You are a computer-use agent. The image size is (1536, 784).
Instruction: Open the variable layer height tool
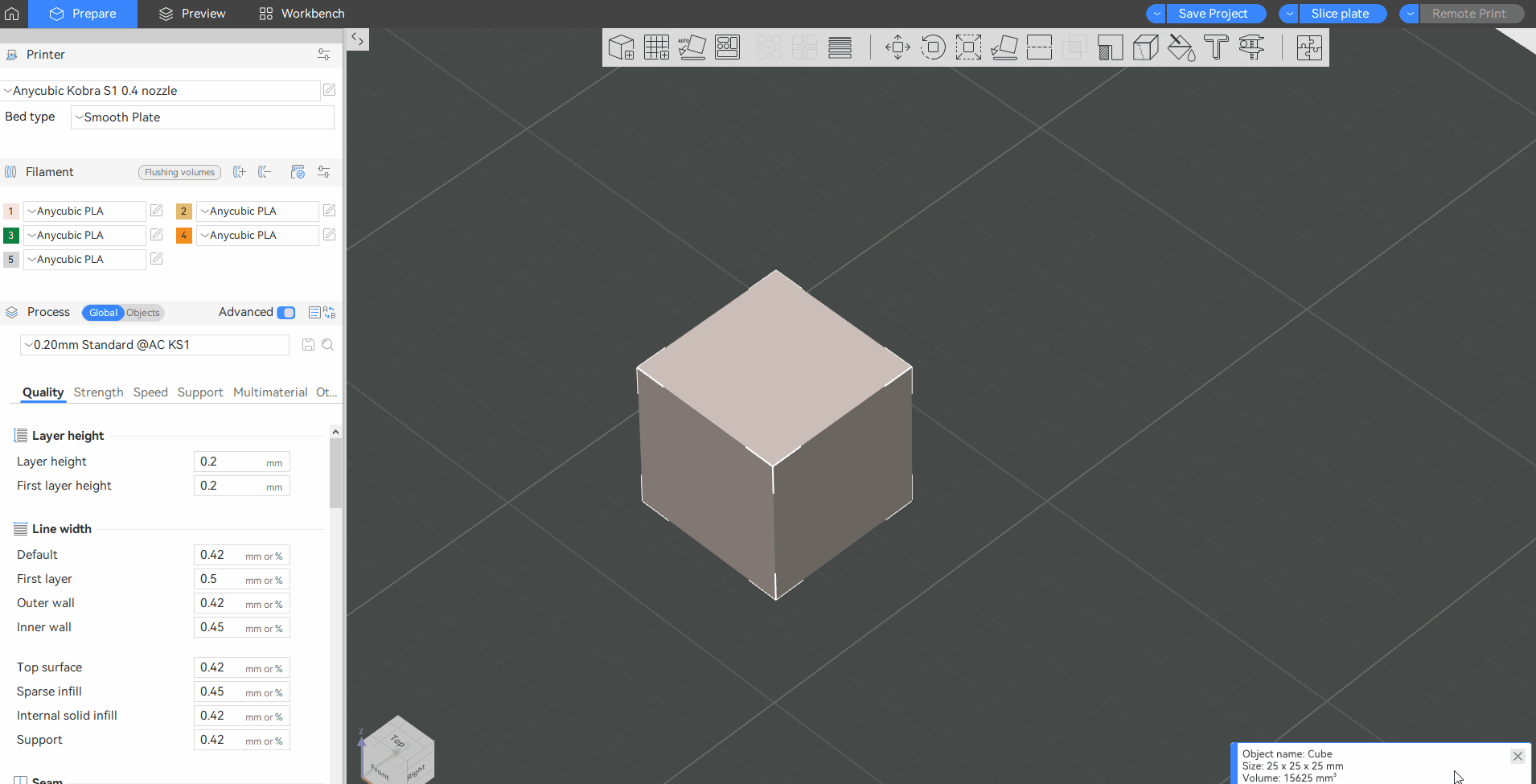click(840, 47)
